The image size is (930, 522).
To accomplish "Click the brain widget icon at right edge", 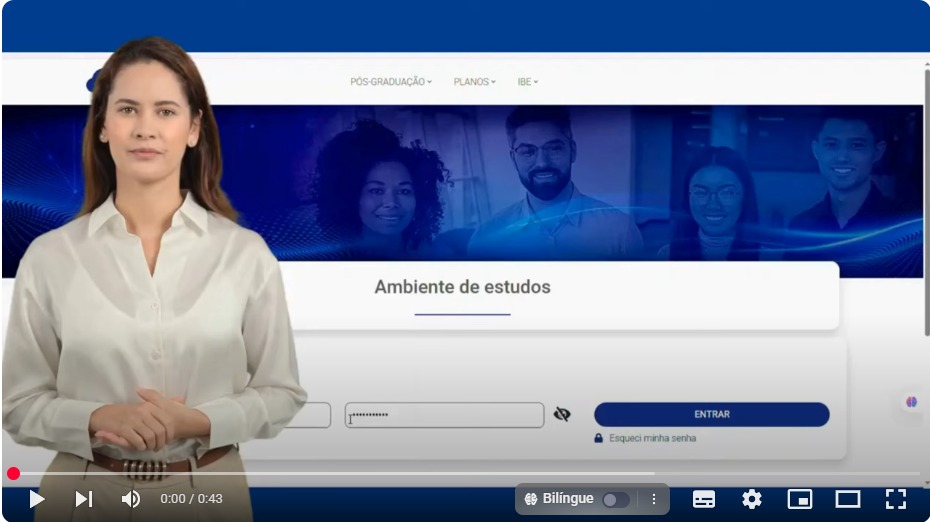I will [911, 402].
